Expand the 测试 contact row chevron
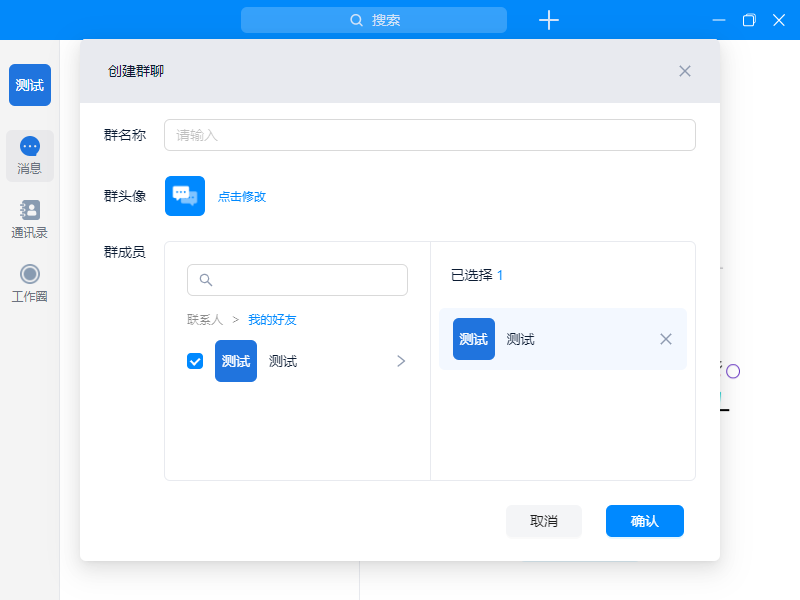Screen dimensions: 800x600 click(x=401, y=361)
